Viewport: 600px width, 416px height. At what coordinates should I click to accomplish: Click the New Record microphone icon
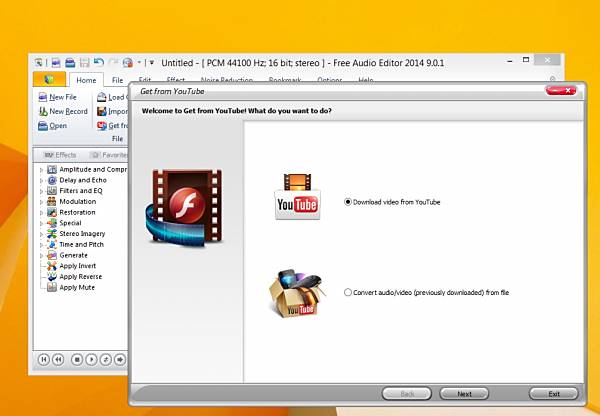[43, 111]
